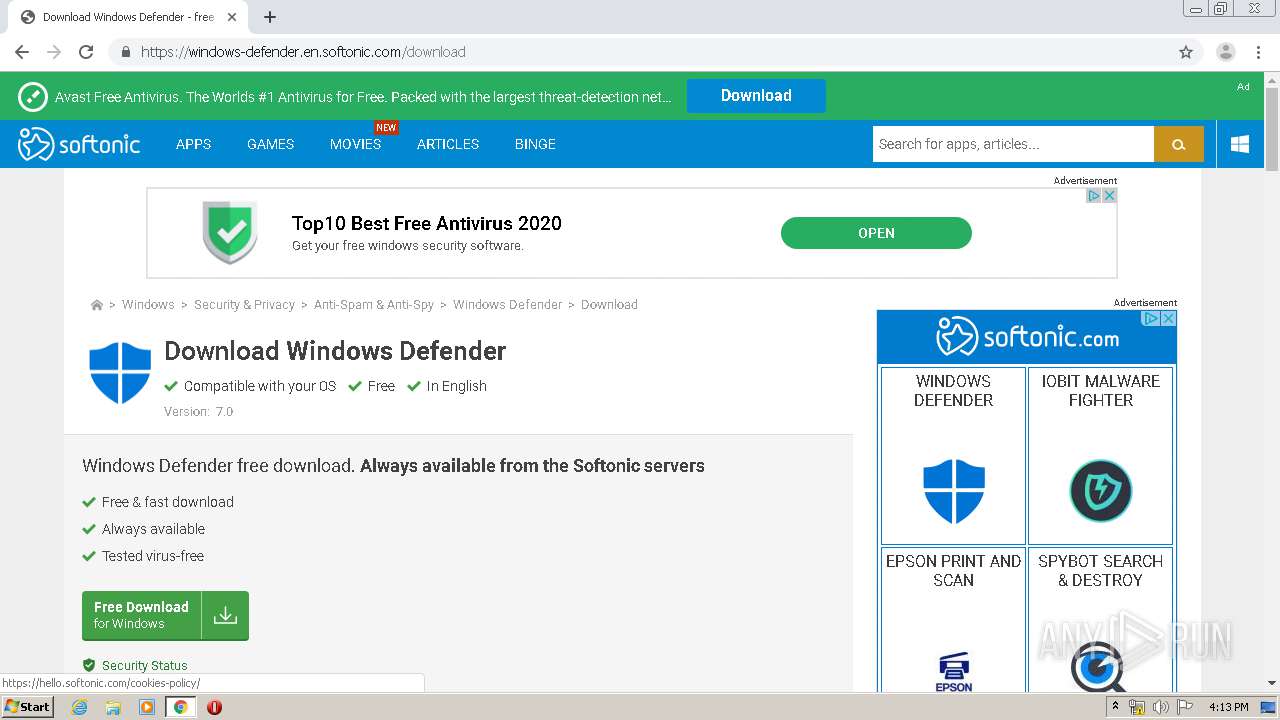Click the download arrow icon on green button
The image size is (1280, 720).
coord(225,615)
